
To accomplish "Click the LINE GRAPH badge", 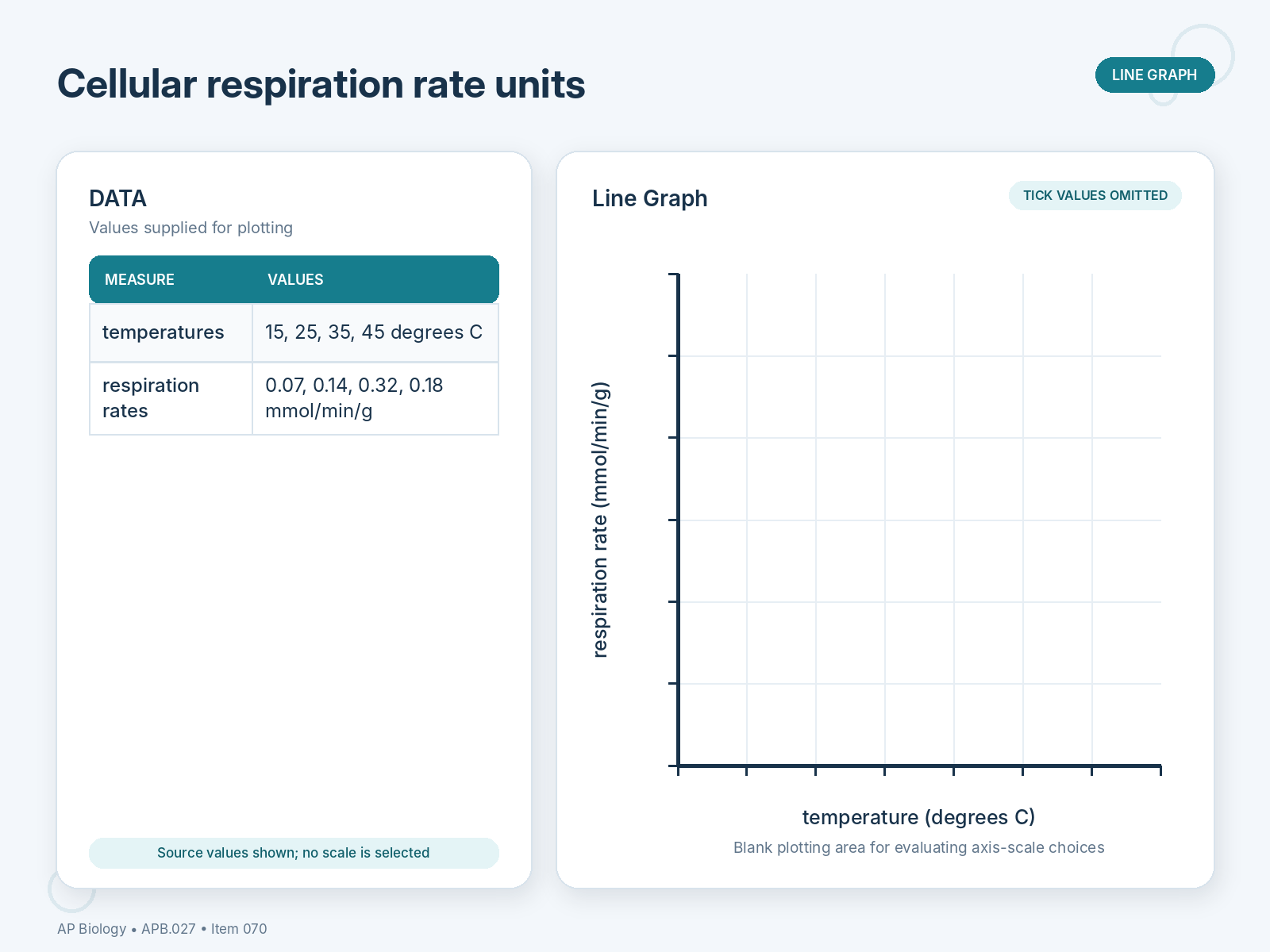I will (x=1155, y=75).
